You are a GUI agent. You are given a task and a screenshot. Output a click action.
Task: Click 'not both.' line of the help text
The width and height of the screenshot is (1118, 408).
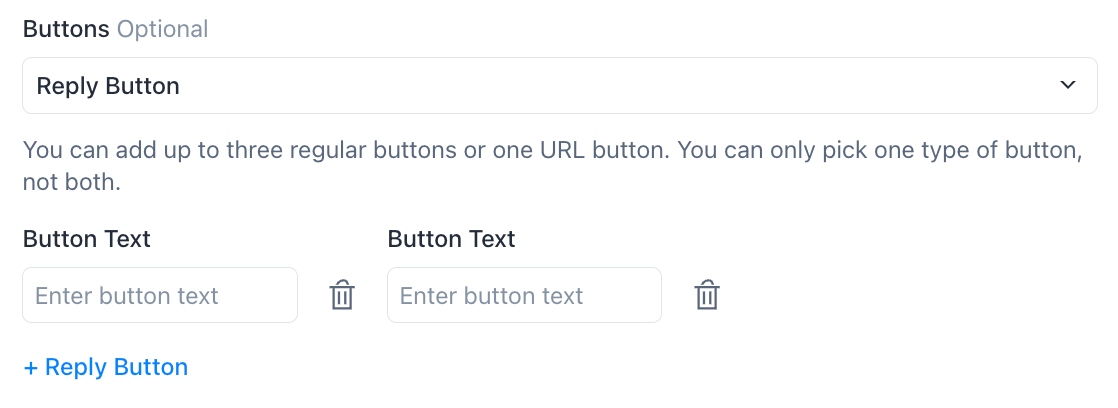(71, 184)
